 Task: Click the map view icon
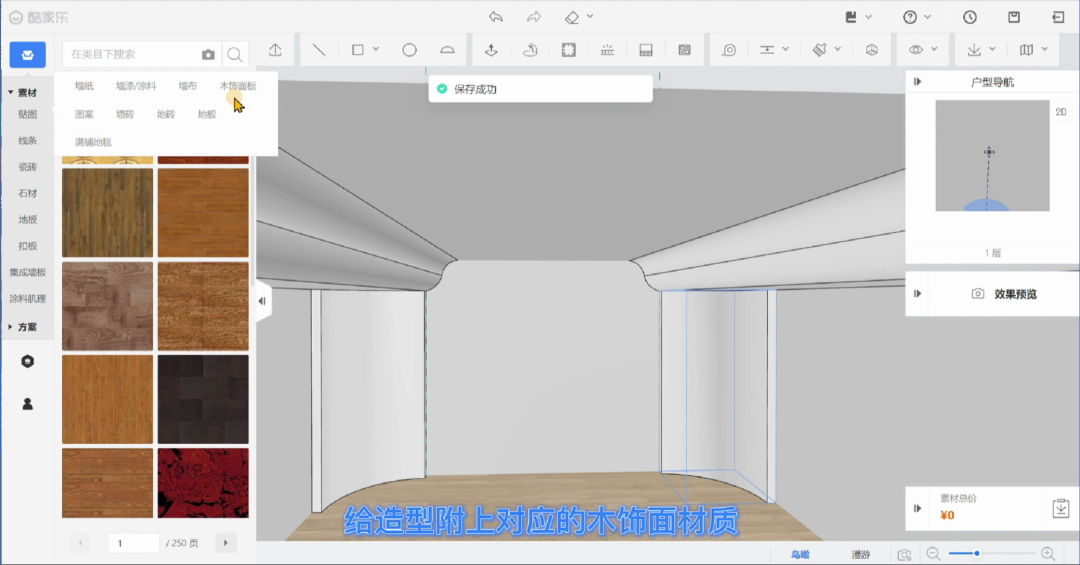tap(1026, 50)
